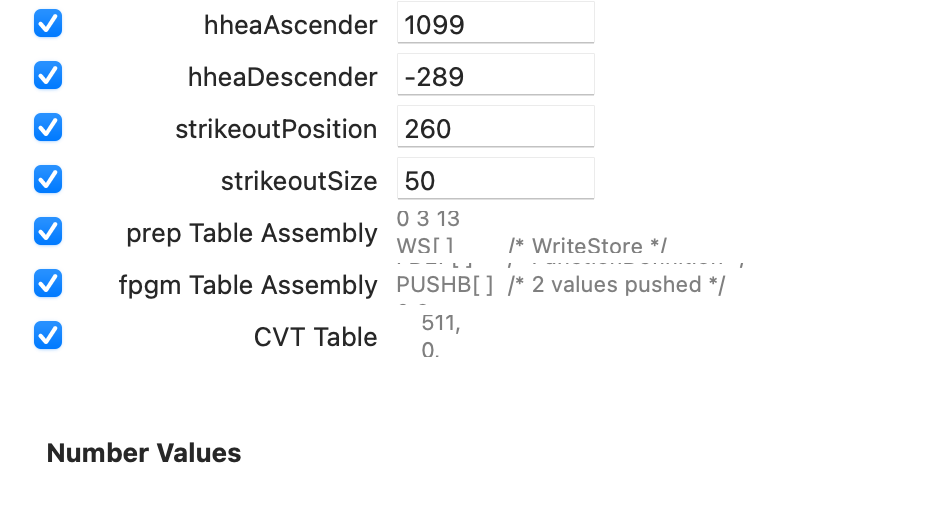Click the hheaAscender label text
Viewport: 932px width, 522px height.
click(290, 25)
